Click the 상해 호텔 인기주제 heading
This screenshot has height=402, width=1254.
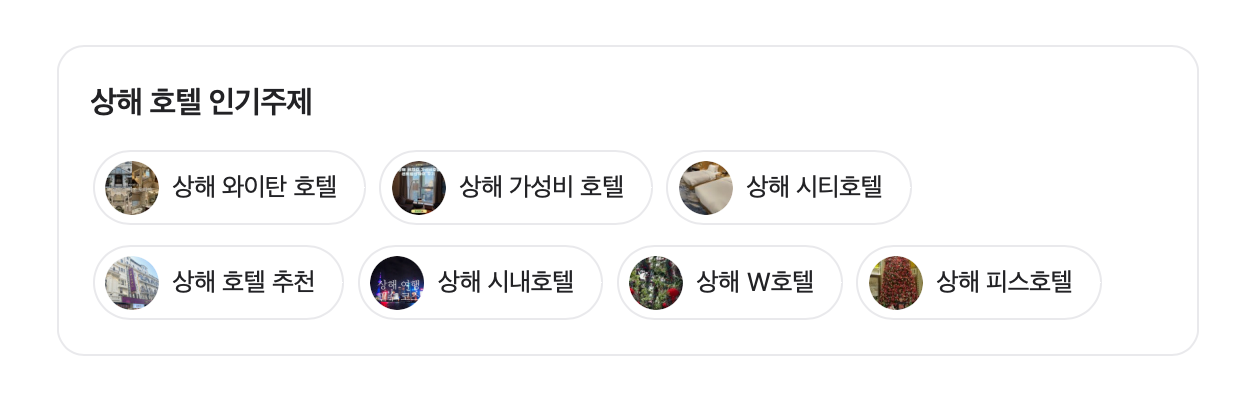click(201, 102)
